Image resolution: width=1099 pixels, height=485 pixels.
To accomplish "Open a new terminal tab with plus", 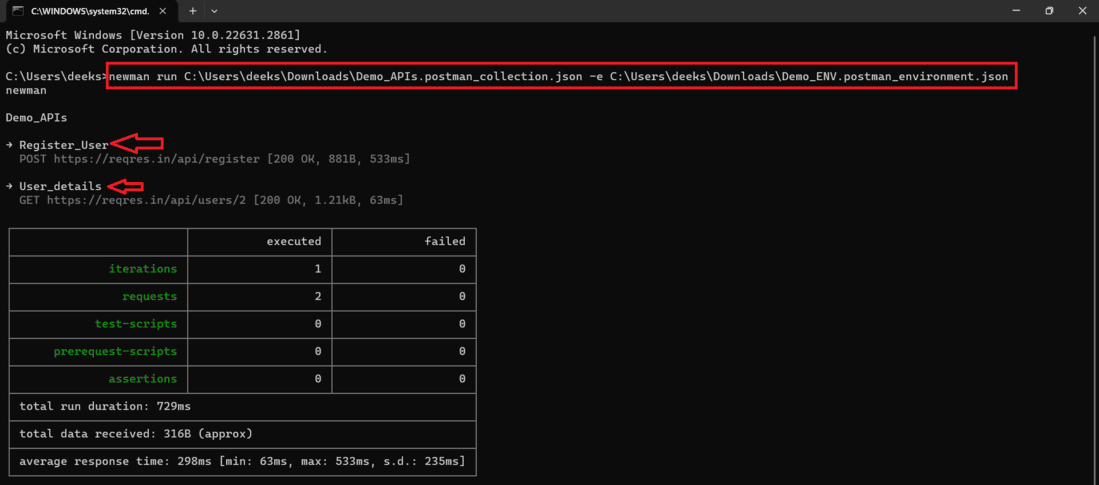I will coord(193,11).
